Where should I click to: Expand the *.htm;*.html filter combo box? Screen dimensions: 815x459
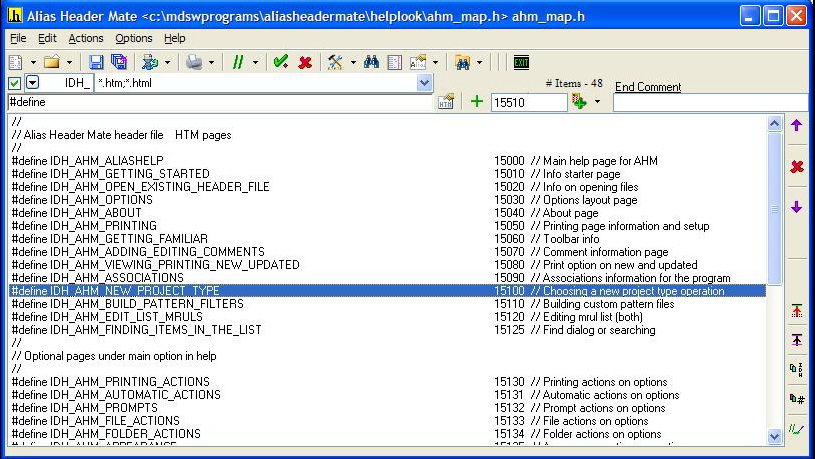(424, 83)
